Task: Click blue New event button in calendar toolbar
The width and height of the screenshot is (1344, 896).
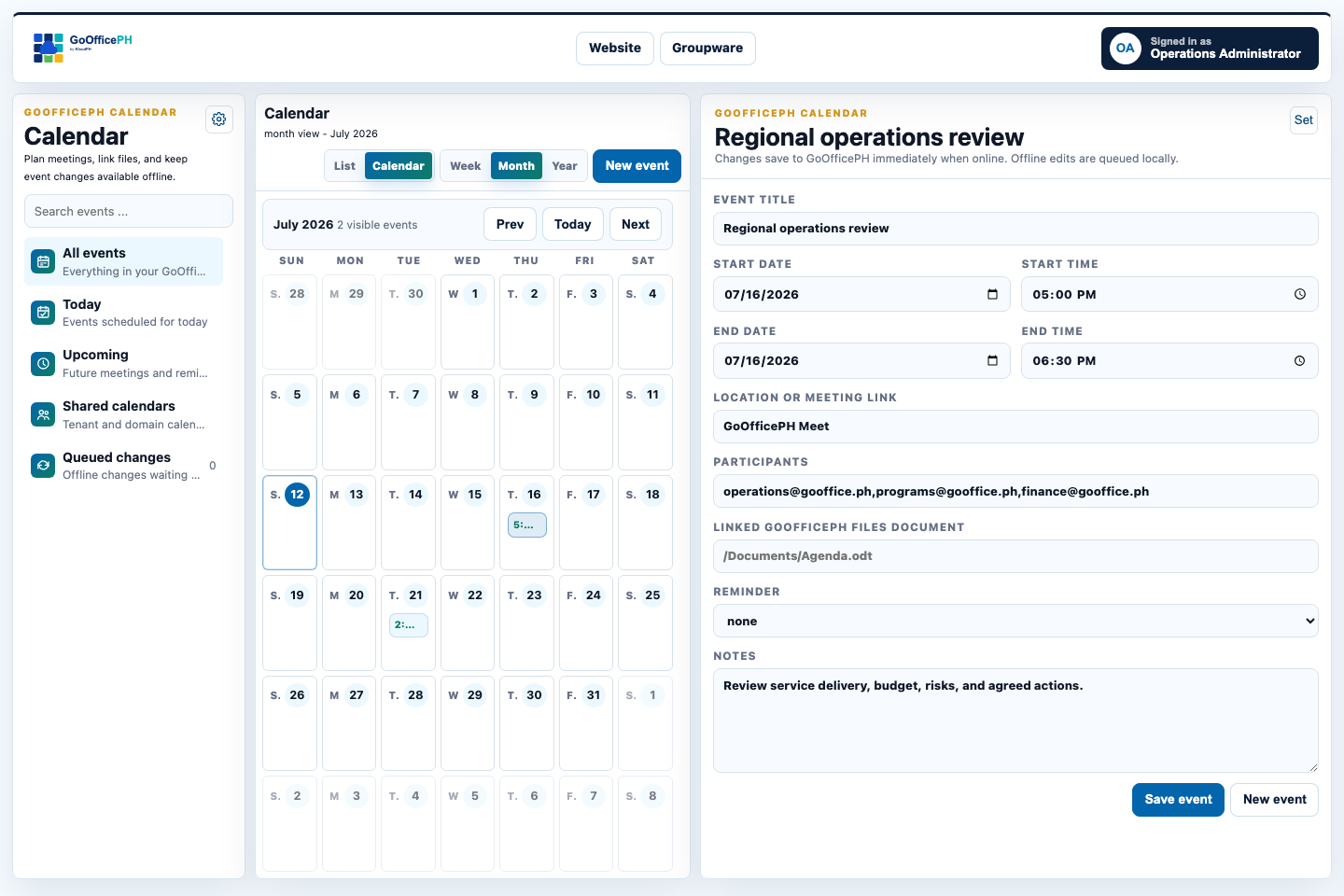Action: click(637, 166)
